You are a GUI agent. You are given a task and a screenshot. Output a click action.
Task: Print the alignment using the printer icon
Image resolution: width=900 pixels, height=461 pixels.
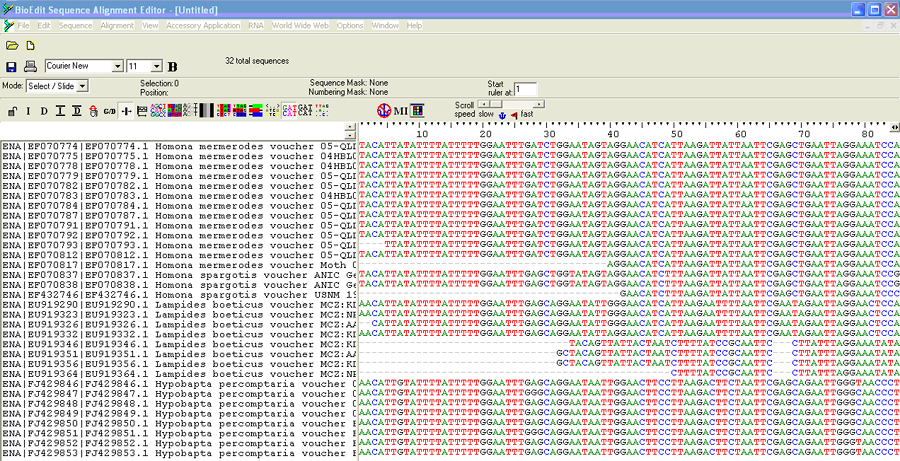30,66
